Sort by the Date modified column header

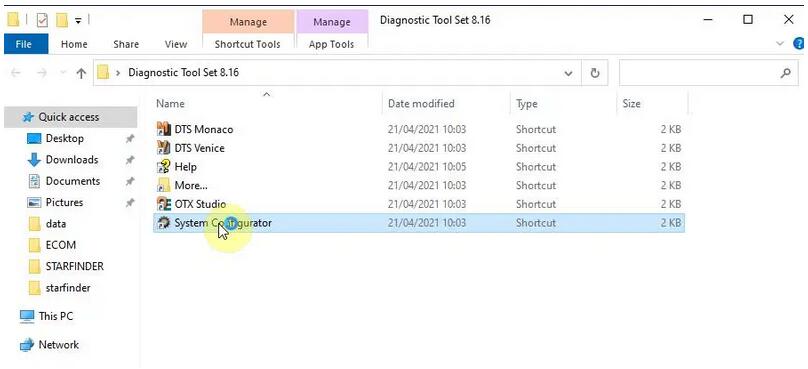[421, 104]
